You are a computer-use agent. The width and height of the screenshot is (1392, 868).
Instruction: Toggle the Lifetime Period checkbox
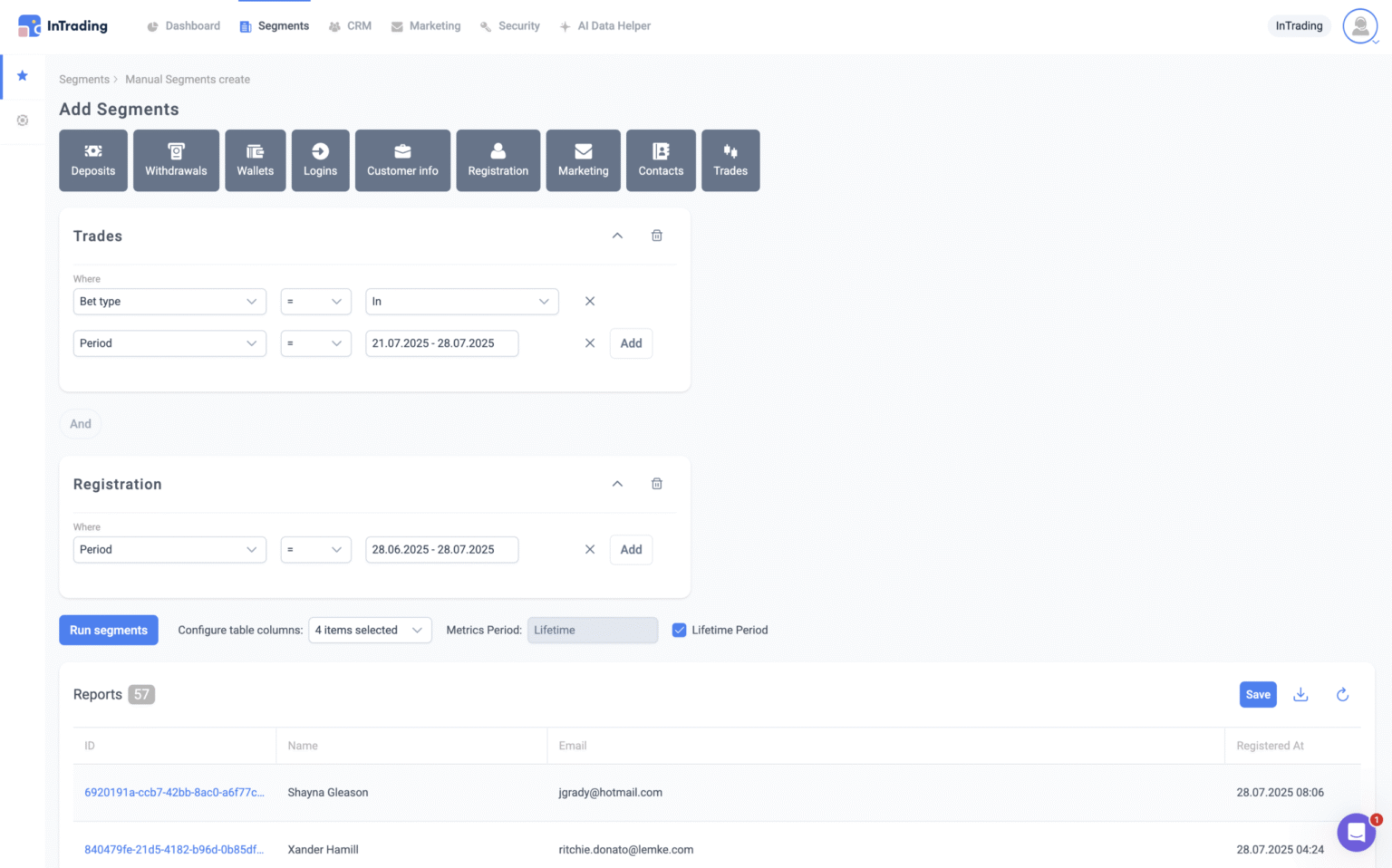[x=679, y=631]
